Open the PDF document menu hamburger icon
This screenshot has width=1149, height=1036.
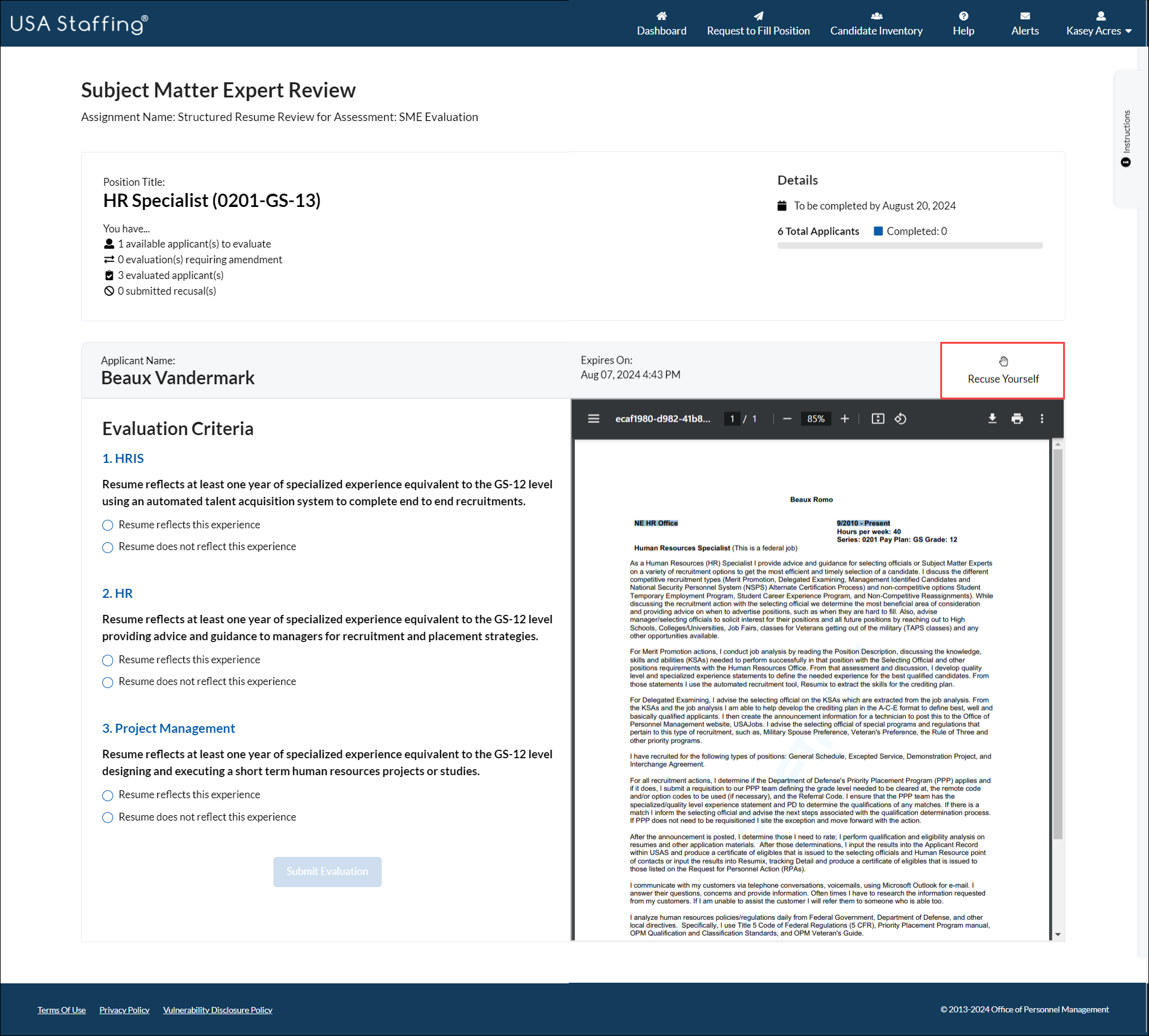point(594,418)
